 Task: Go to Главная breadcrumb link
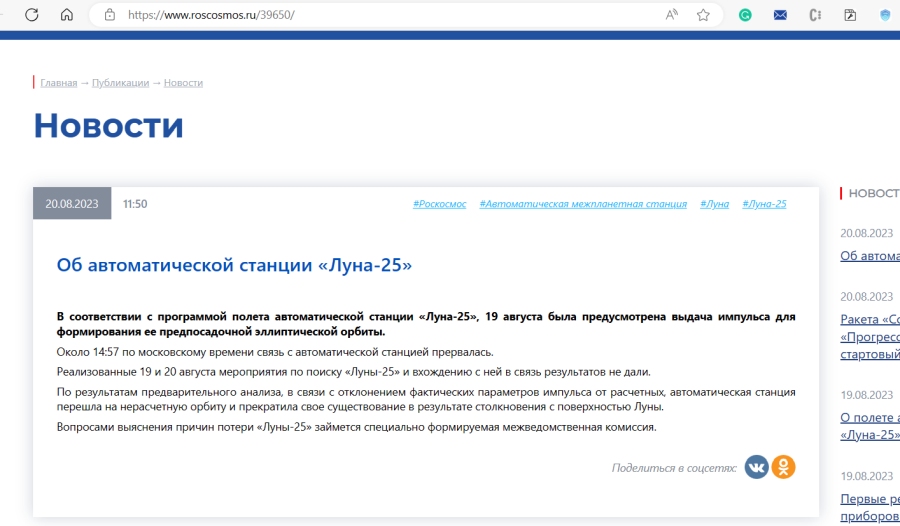59,83
